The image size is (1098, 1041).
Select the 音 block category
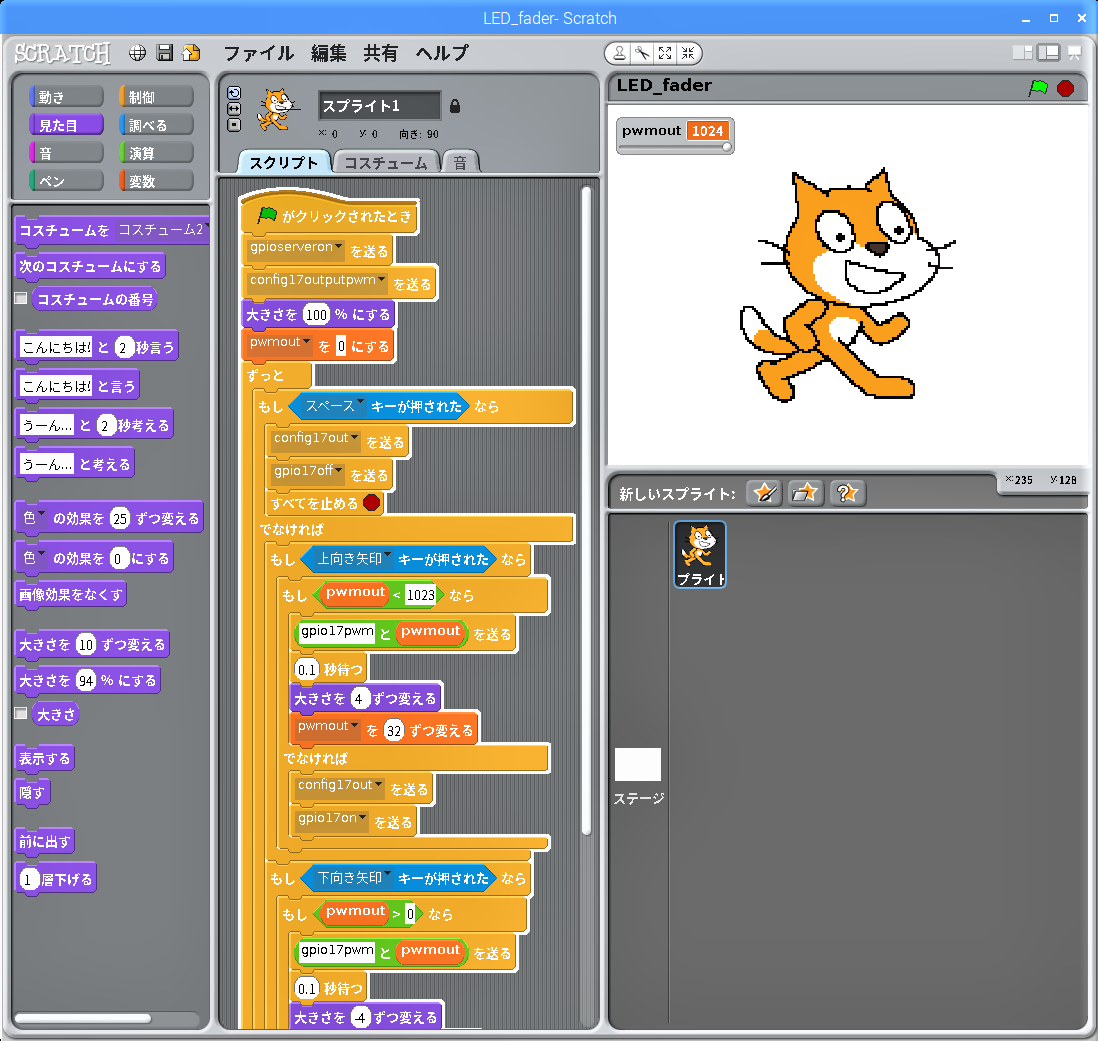tap(67, 153)
